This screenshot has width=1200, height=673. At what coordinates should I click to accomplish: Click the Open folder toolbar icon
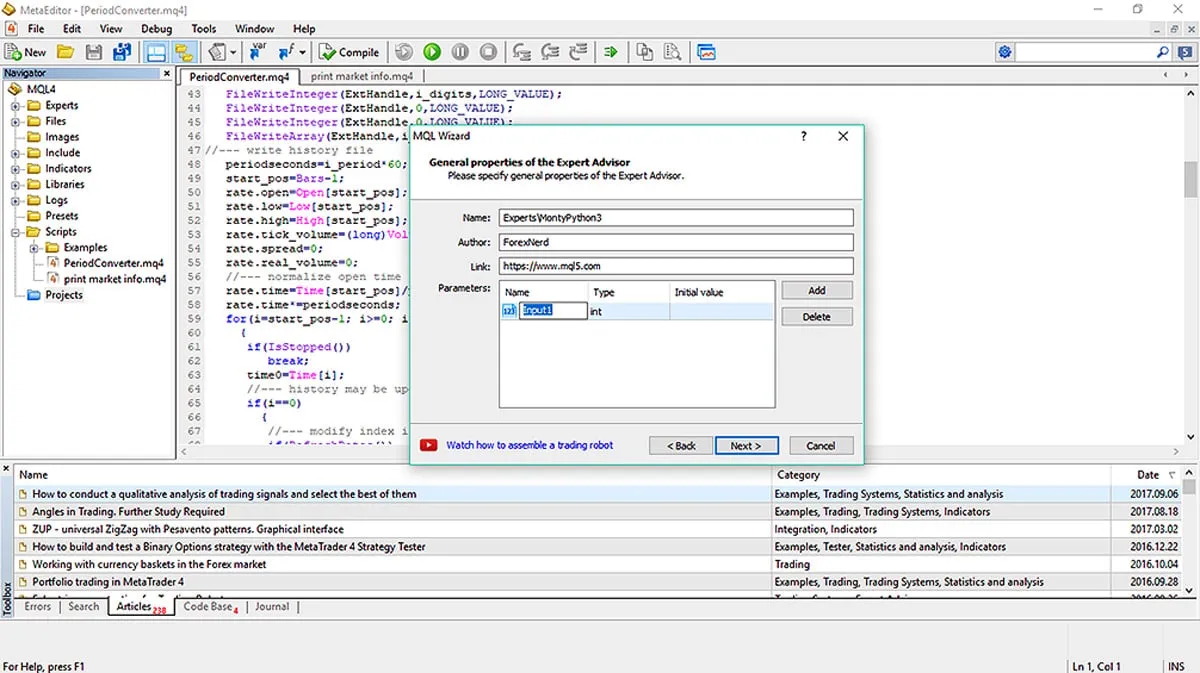coord(65,52)
